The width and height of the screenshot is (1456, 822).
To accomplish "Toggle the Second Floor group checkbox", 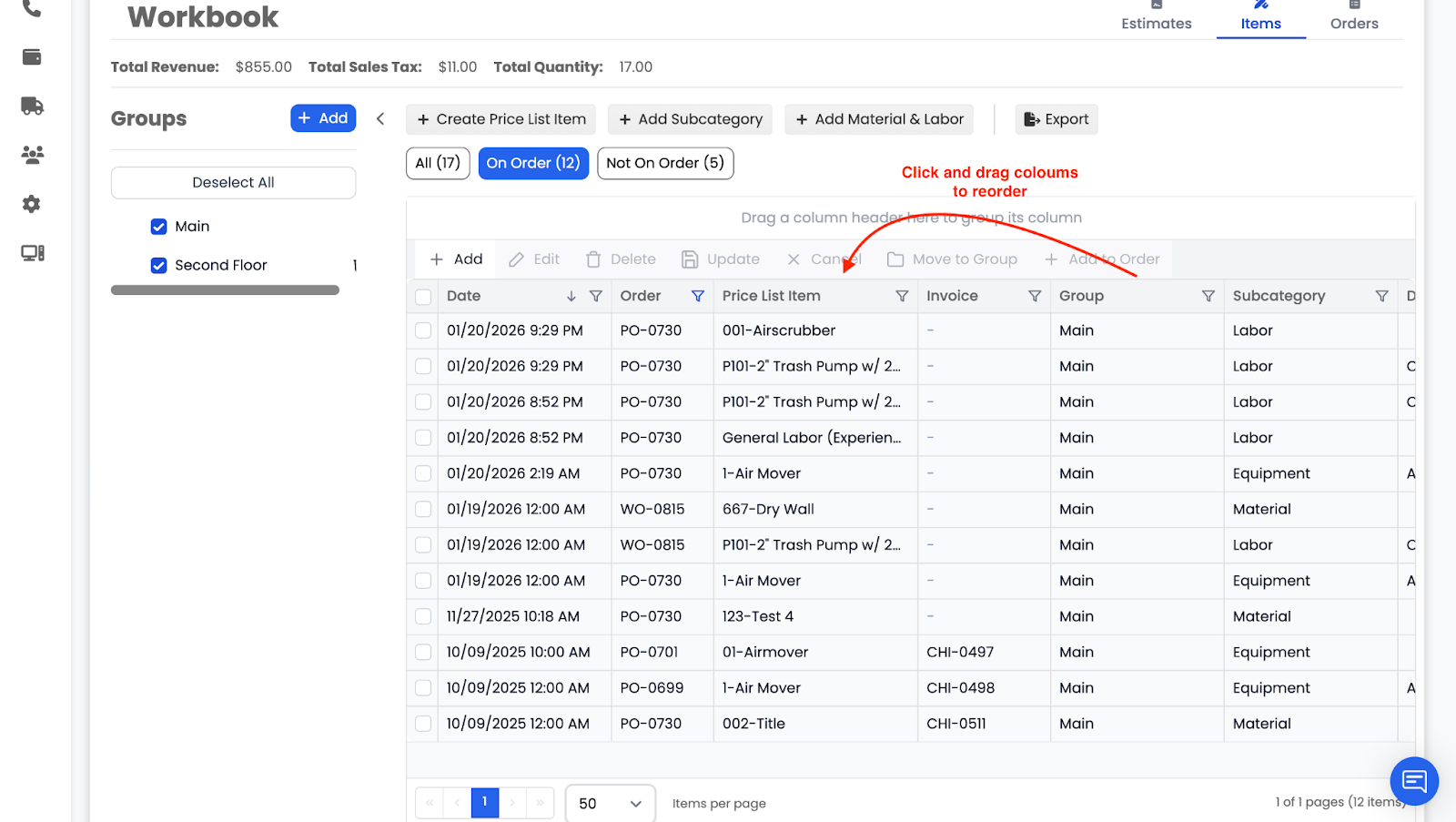I will click(159, 266).
